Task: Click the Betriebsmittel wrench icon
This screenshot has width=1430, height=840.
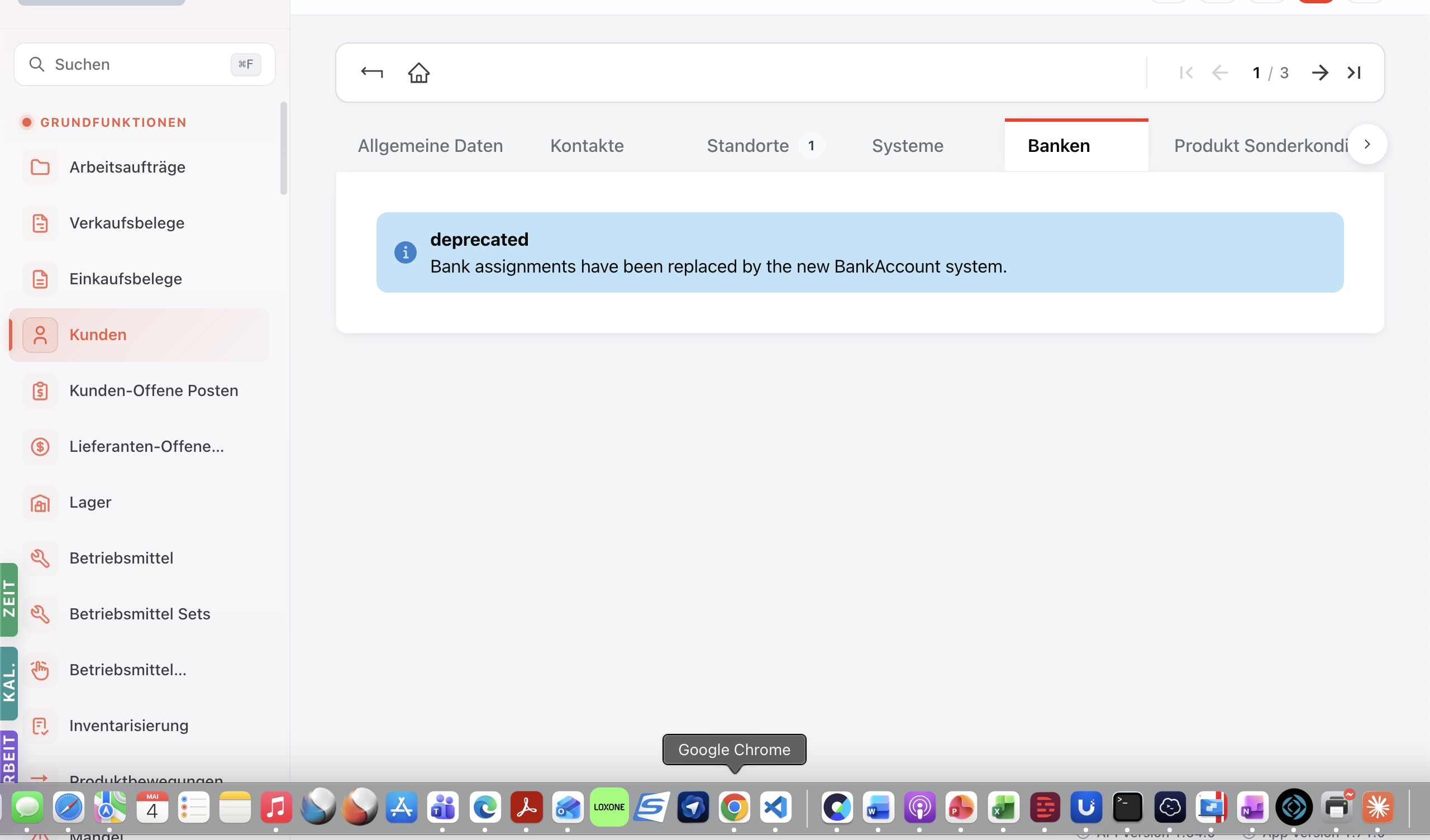Action: click(40, 559)
